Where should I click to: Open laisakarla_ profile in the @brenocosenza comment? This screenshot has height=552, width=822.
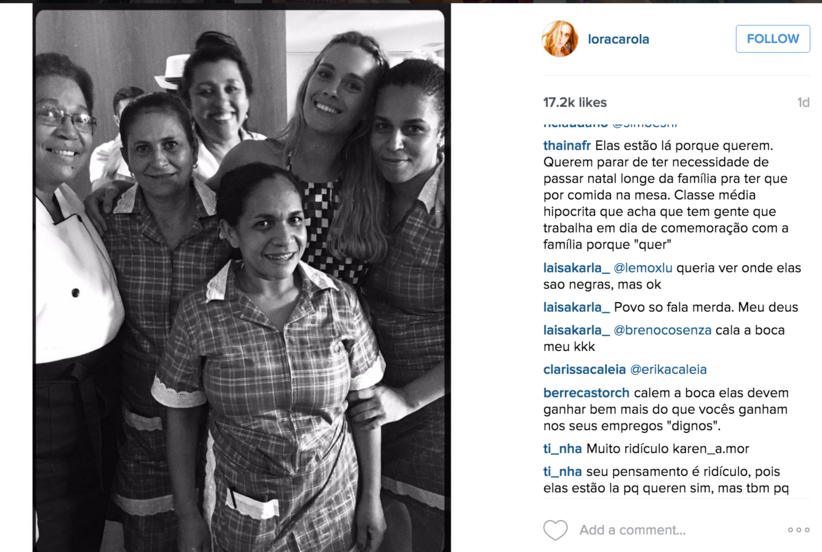point(576,330)
